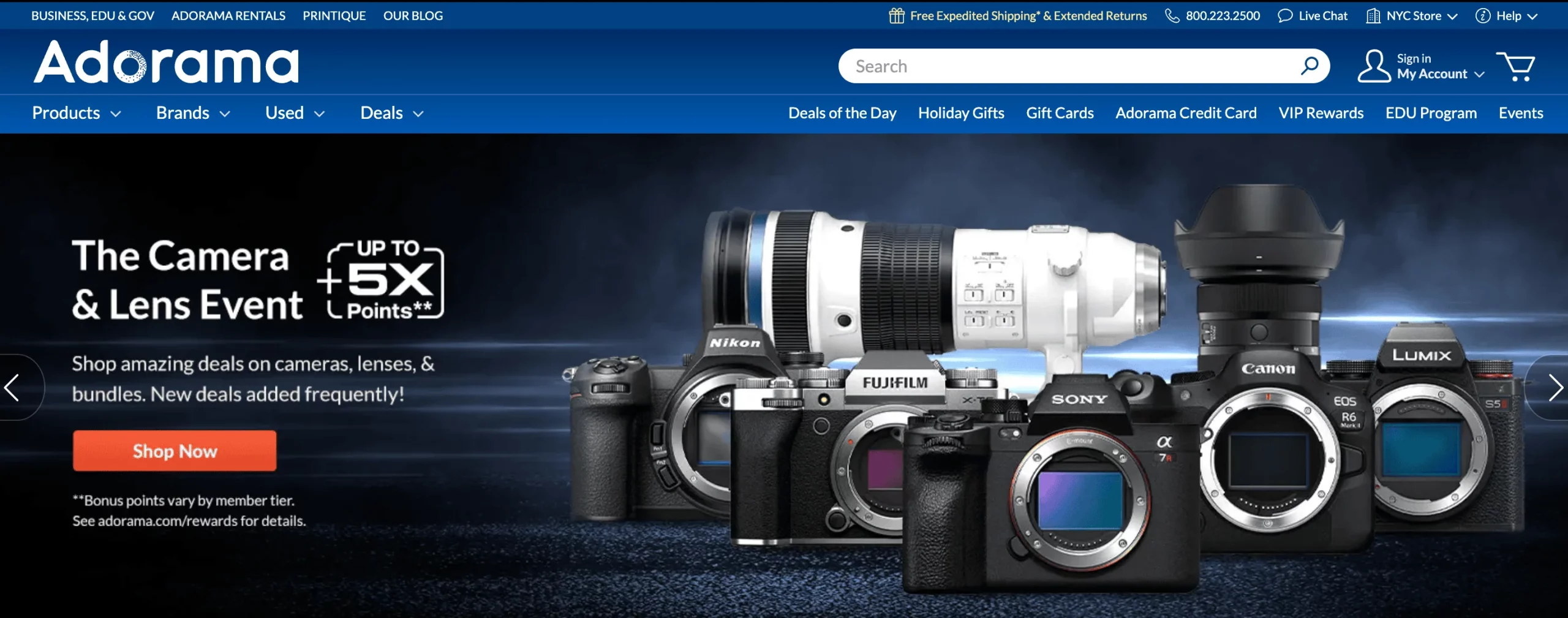Click The Camera & Lens Event heading
The width and height of the screenshot is (1568, 618).
187,279
